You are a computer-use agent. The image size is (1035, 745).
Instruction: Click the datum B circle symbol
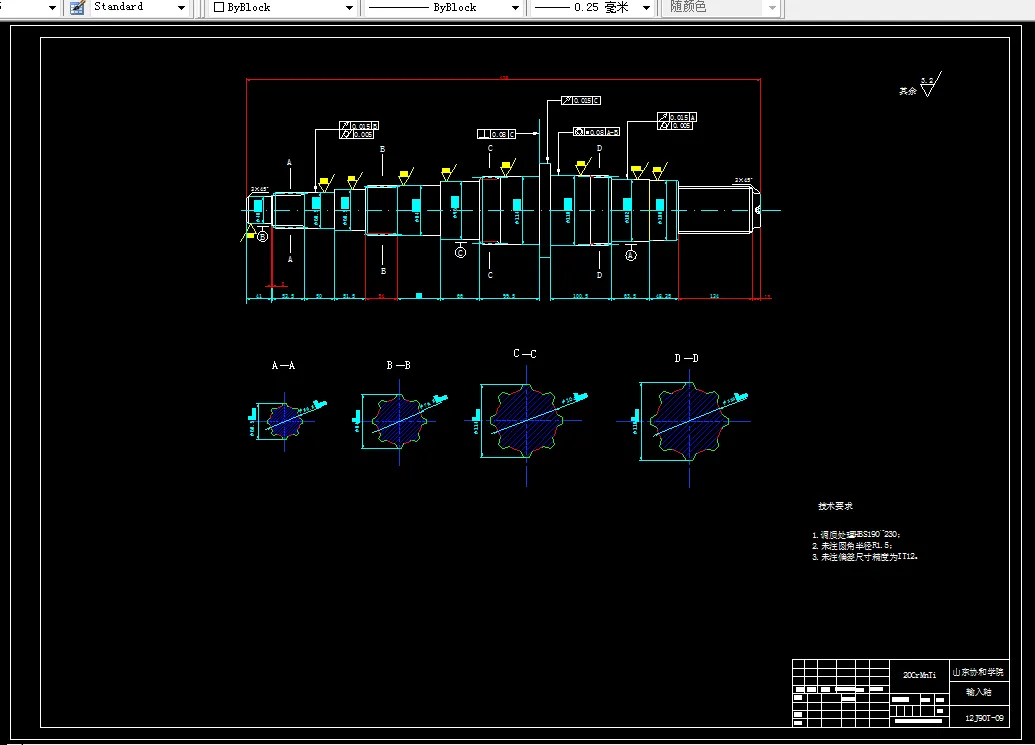click(x=262, y=236)
